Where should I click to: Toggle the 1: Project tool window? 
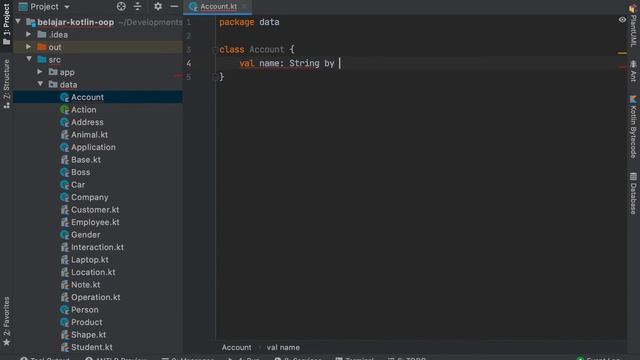click(7, 24)
